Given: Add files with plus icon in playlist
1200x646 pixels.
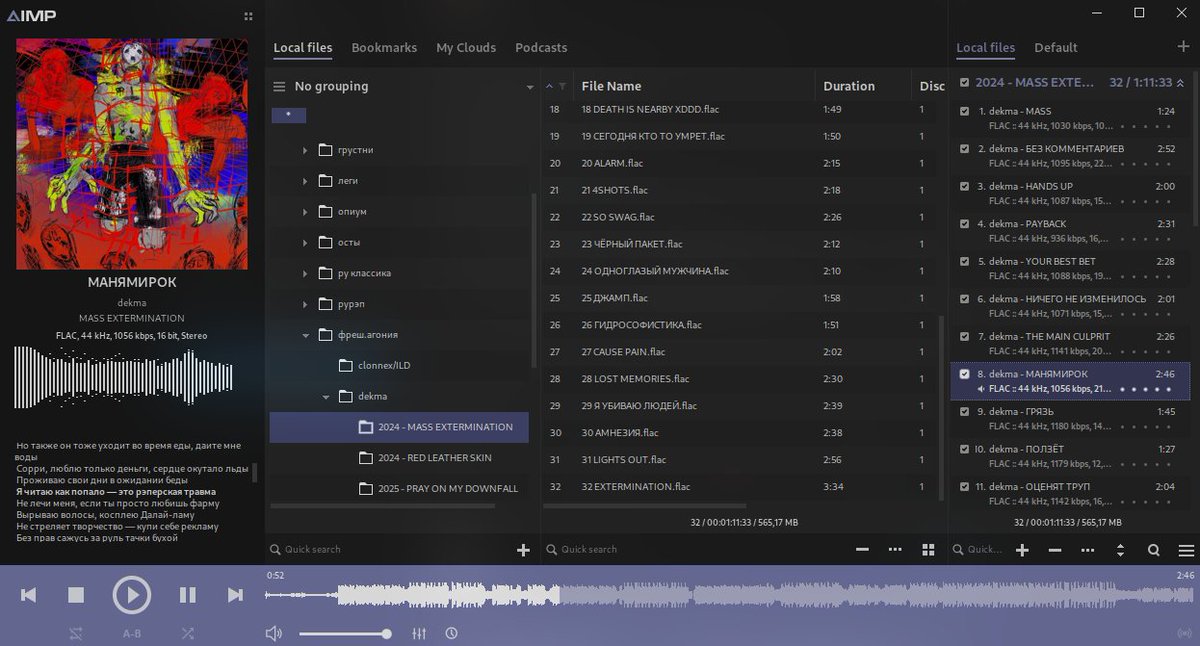Looking at the screenshot, I should coord(1022,550).
